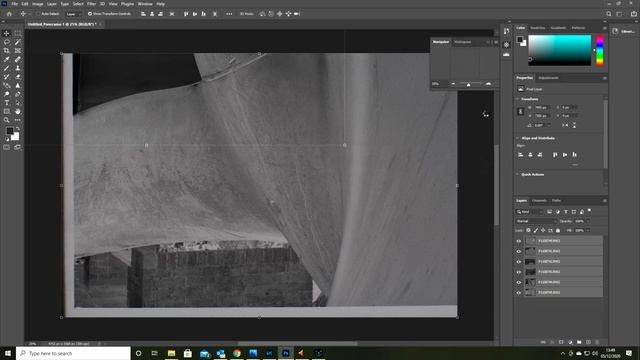The width and height of the screenshot is (640, 360).
Task: Click the Share icon at top right
Action: pos(633,14)
